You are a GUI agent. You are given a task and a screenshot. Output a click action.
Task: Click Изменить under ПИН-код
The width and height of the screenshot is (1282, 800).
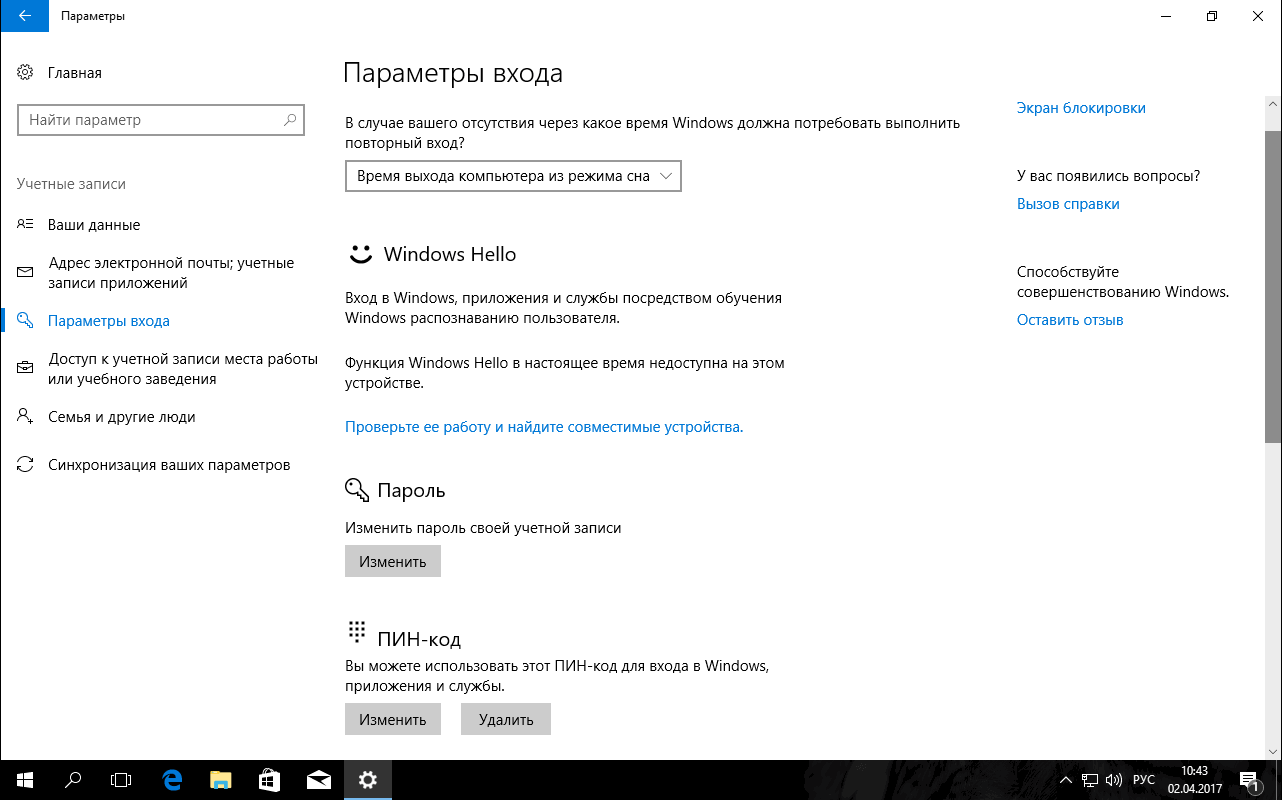tap(393, 719)
